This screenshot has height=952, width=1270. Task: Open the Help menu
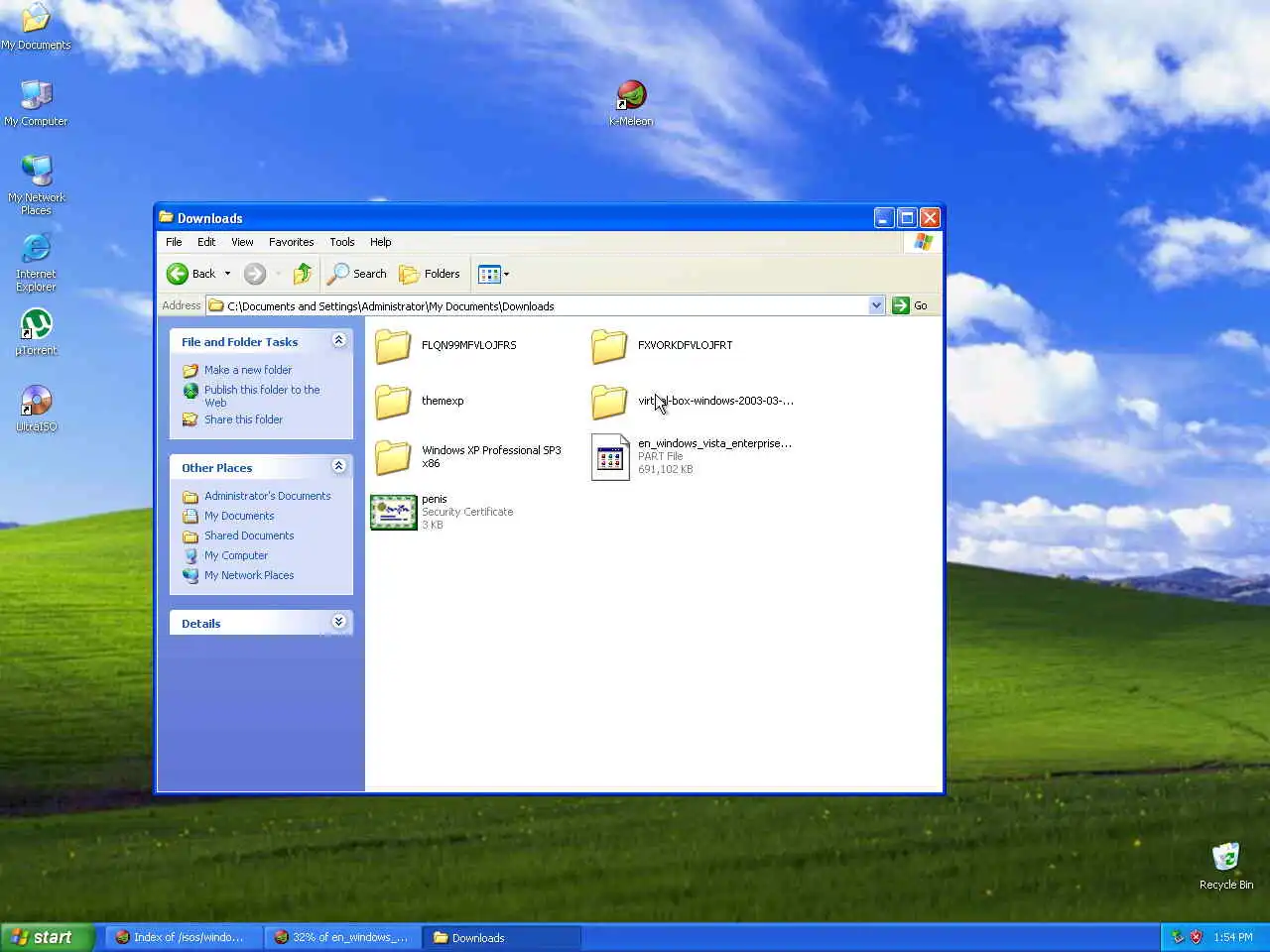click(381, 242)
